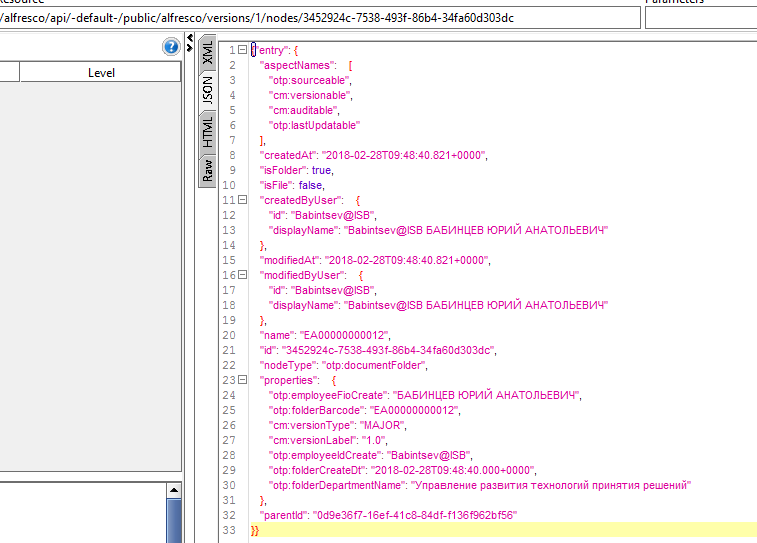Collapse the "createdByUser" node on line 11
This screenshot has height=543, width=757.
click(242, 200)
